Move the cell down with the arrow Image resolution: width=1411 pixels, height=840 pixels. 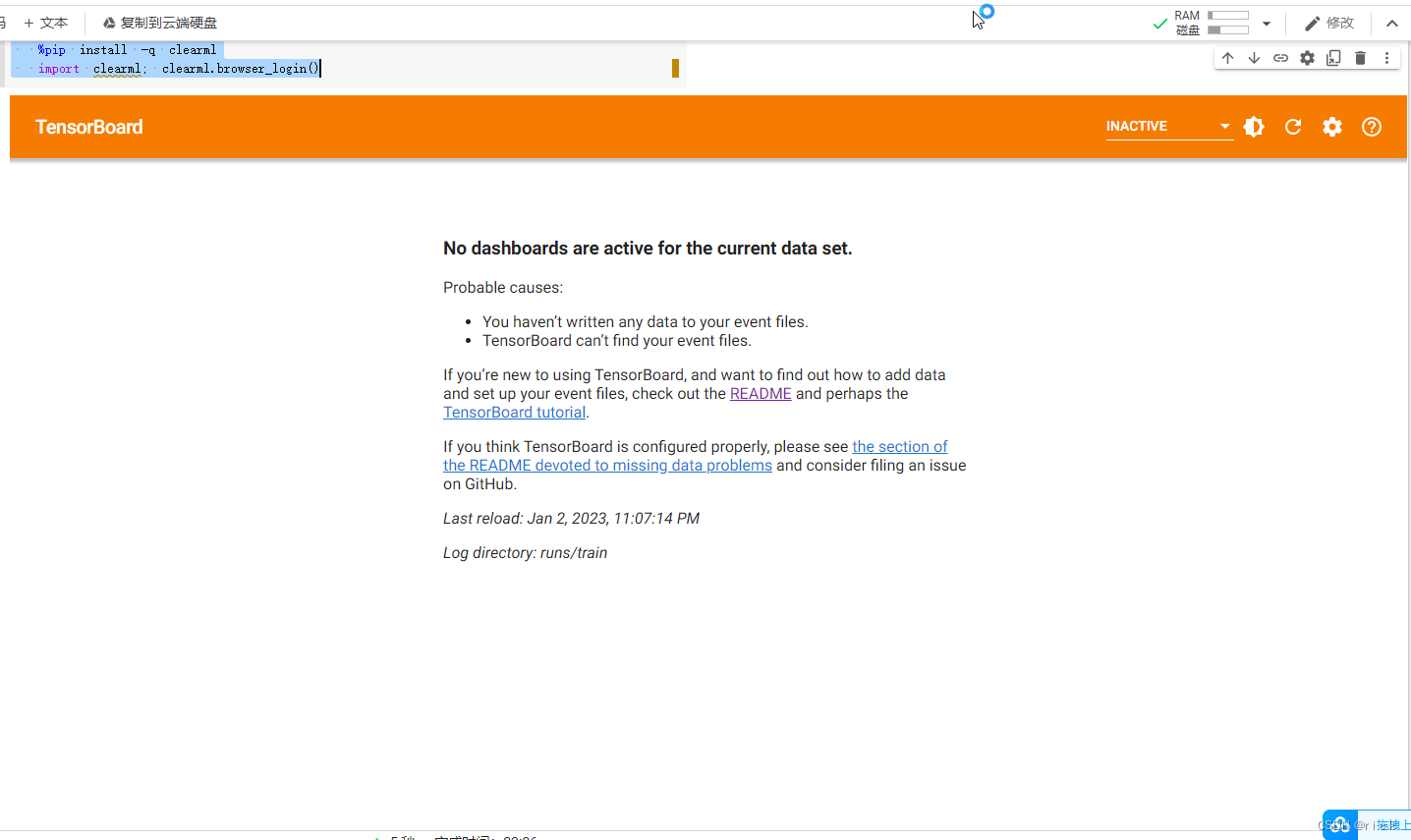(x=1254, y=58)
